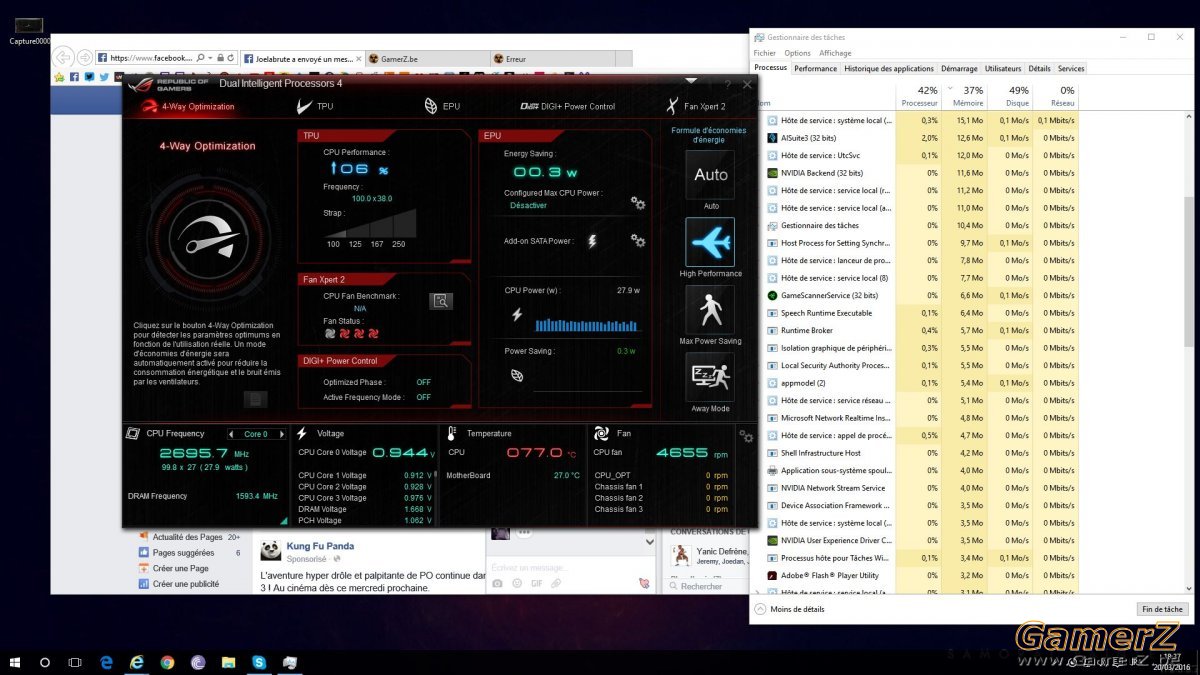Switch to the EPU tab

[442, 106]
